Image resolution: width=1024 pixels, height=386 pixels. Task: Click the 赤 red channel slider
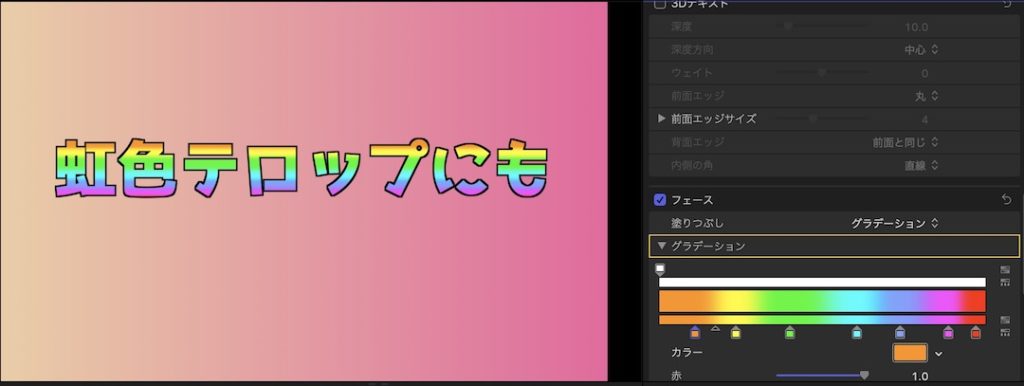[823, 376]
